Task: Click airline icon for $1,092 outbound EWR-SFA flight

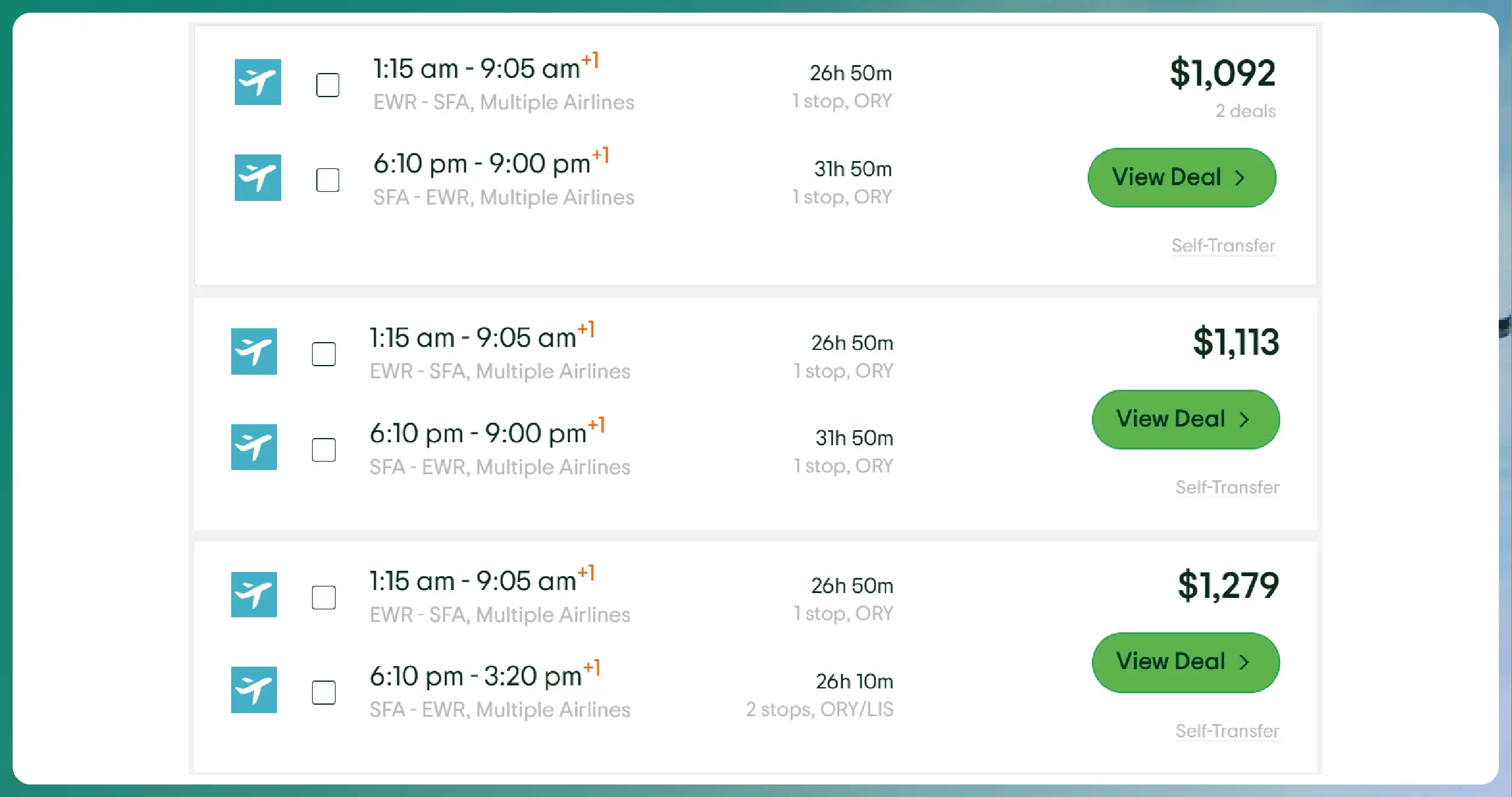Action: (x=258, y=82)
